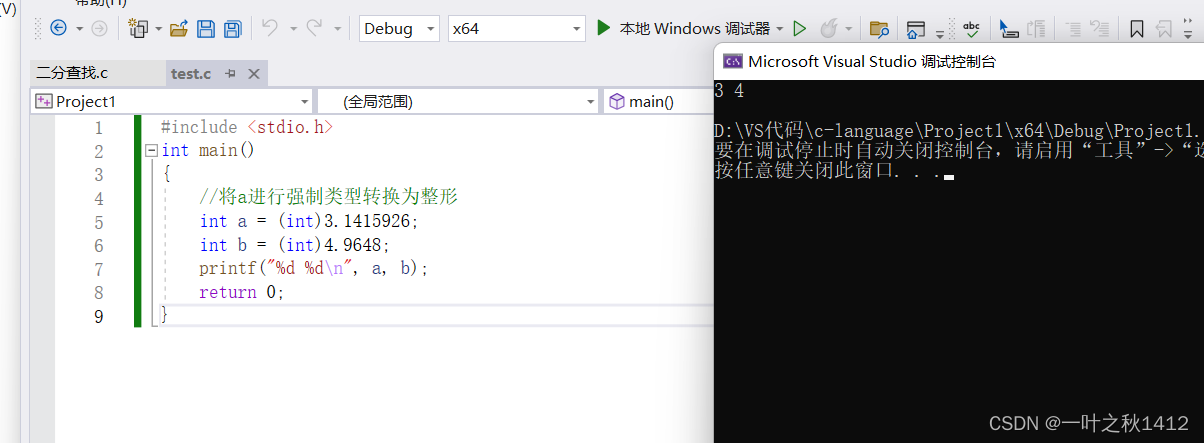The image size is (1204, 443).
Task: Expand the global scope (全局范围) dropdown
Action: click(591, 101)
